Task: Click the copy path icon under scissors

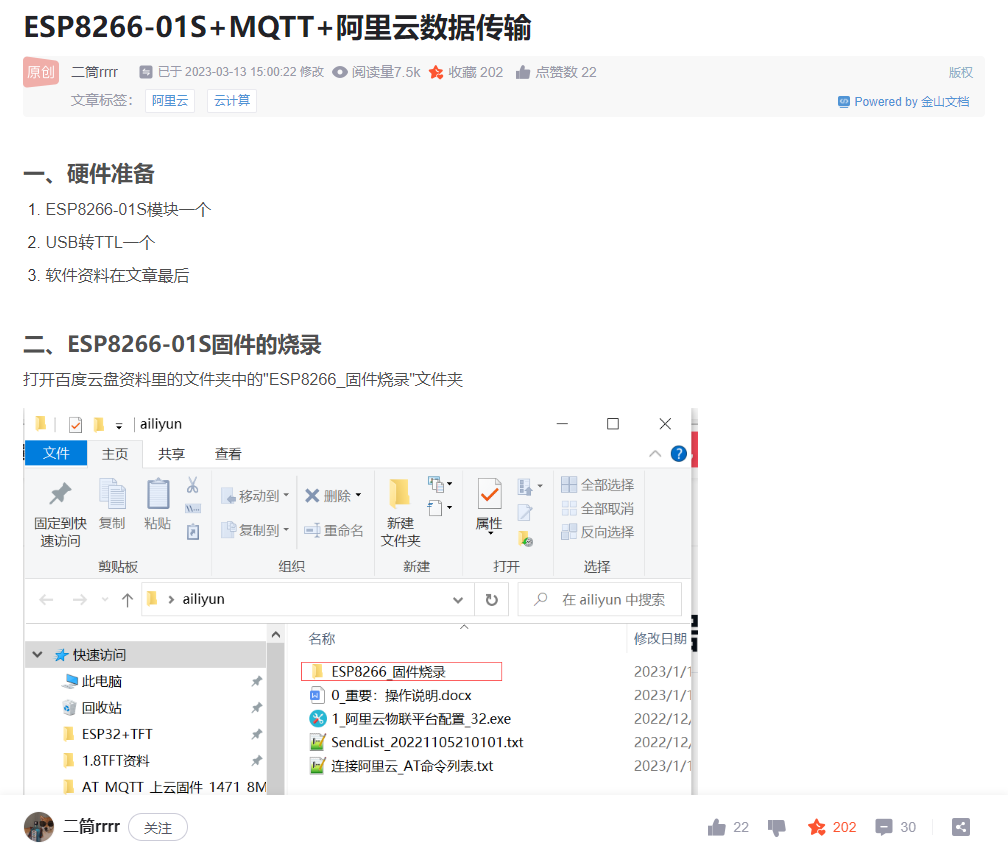Action: (193, 509)
